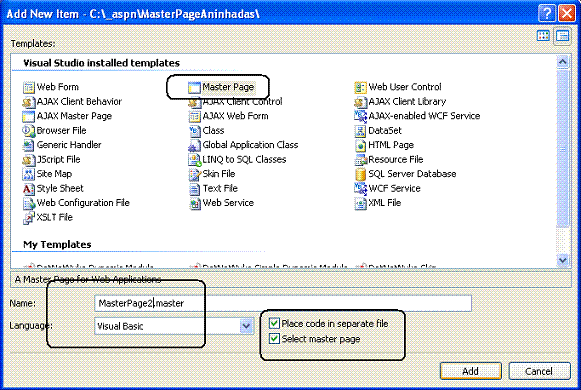Choose the Style Sheet icon

pyautogui.click(x=29, y=189)
